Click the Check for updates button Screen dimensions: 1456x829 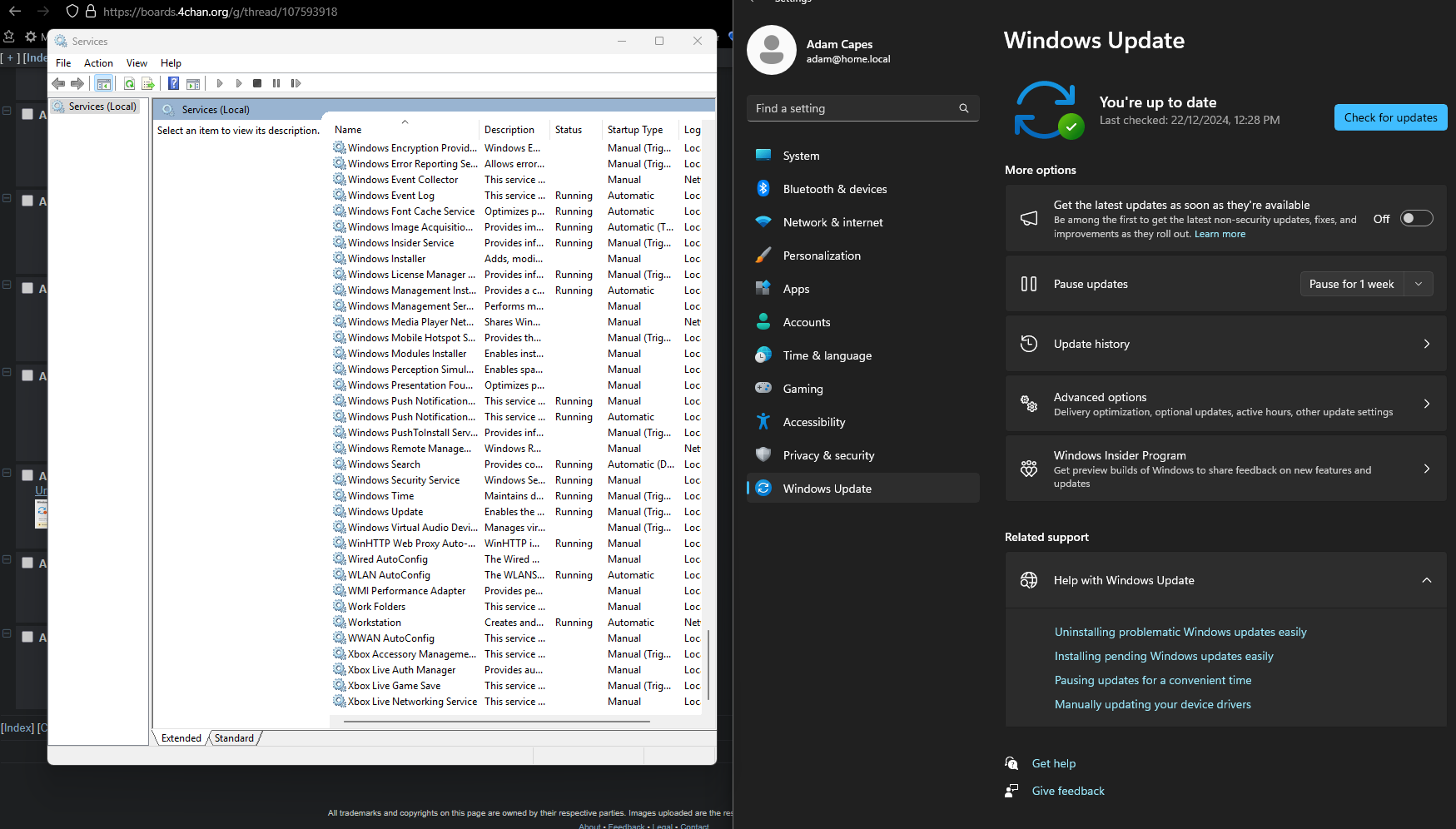coord(1390,117)
